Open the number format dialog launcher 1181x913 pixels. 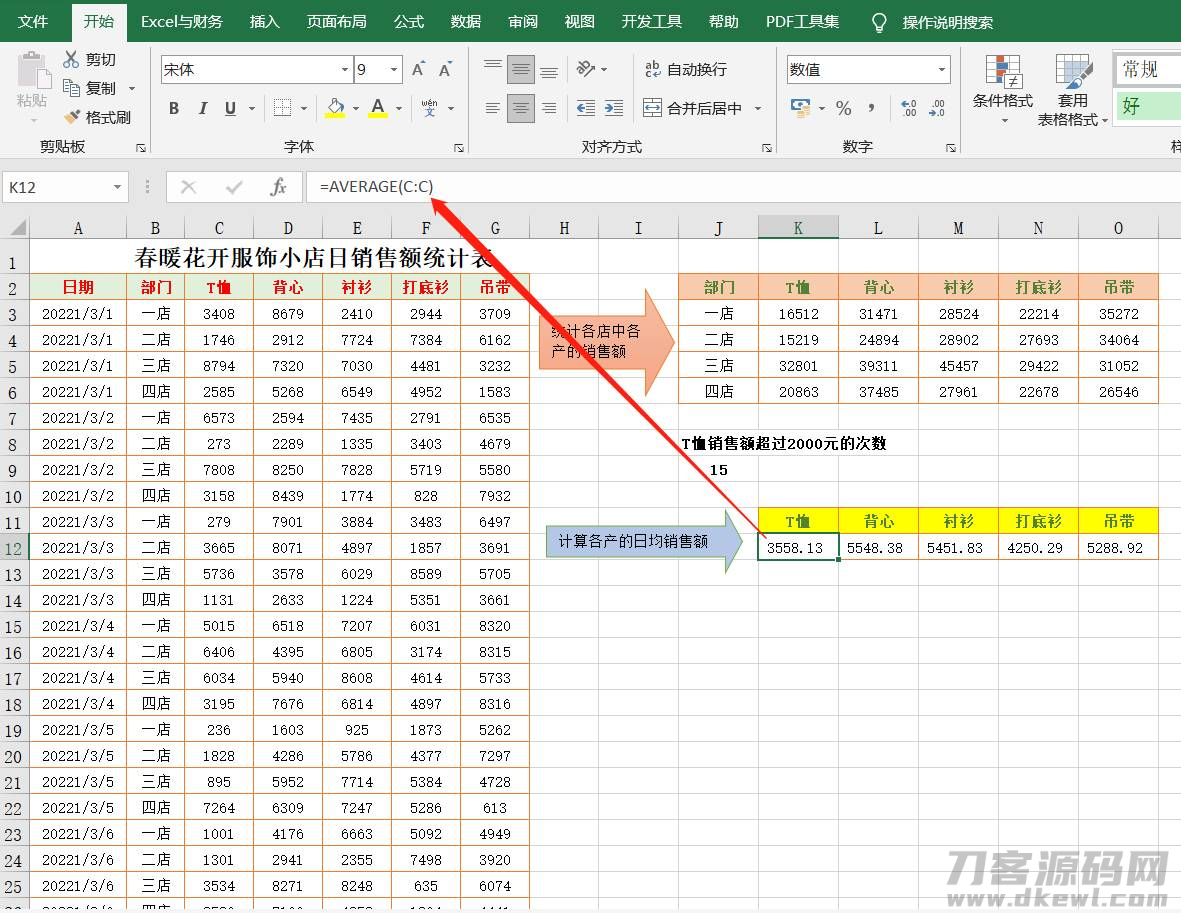pos(951,148)
